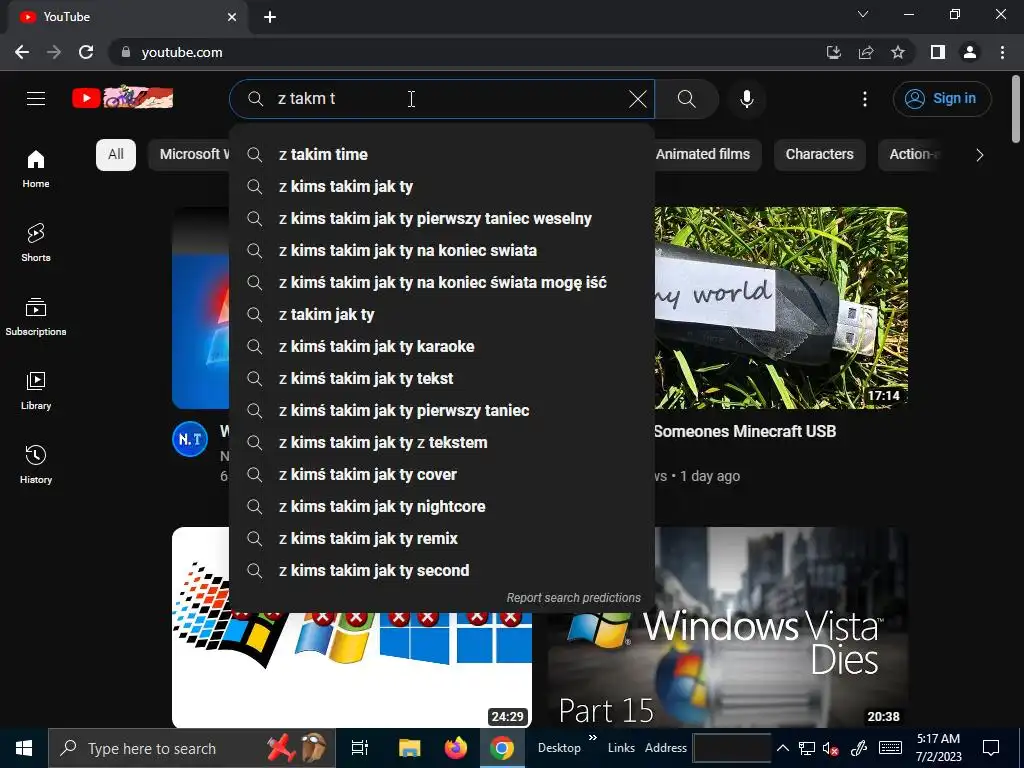Image resolution: width=1024 pixels, height=768 pixels.
Task: Open the Chrome three-dot menu
Action: [x=1002, y=52]
